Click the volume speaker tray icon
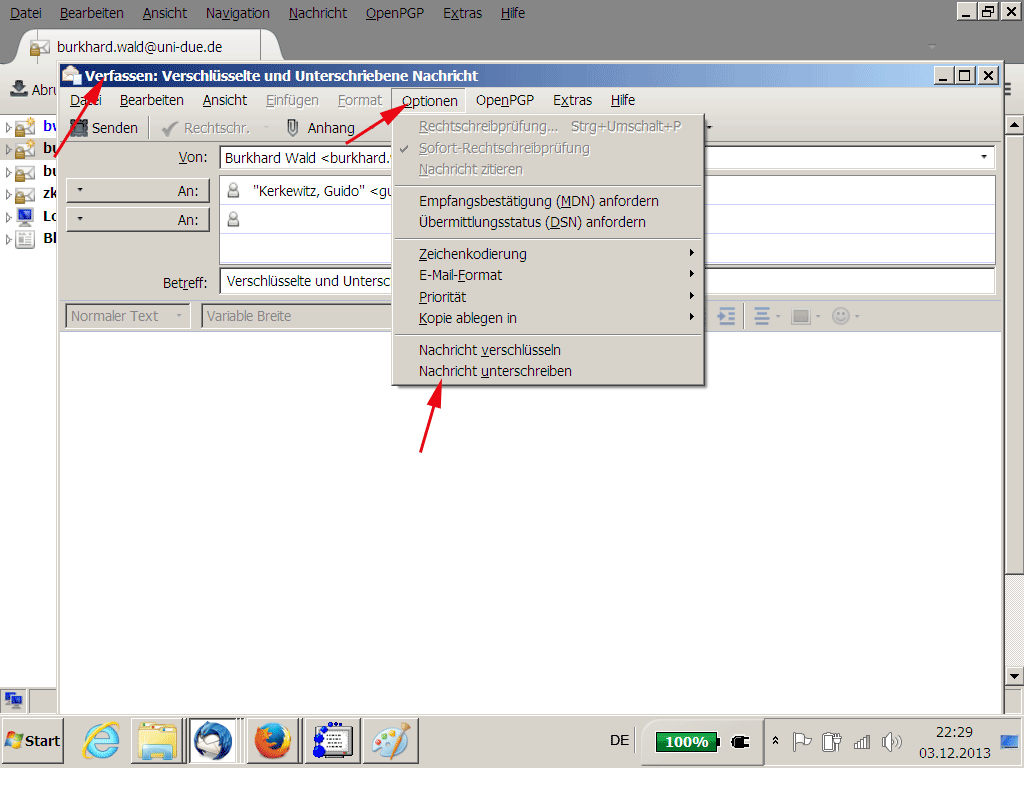The height and width of the screenshot is (802, 1024). point(893,742)
